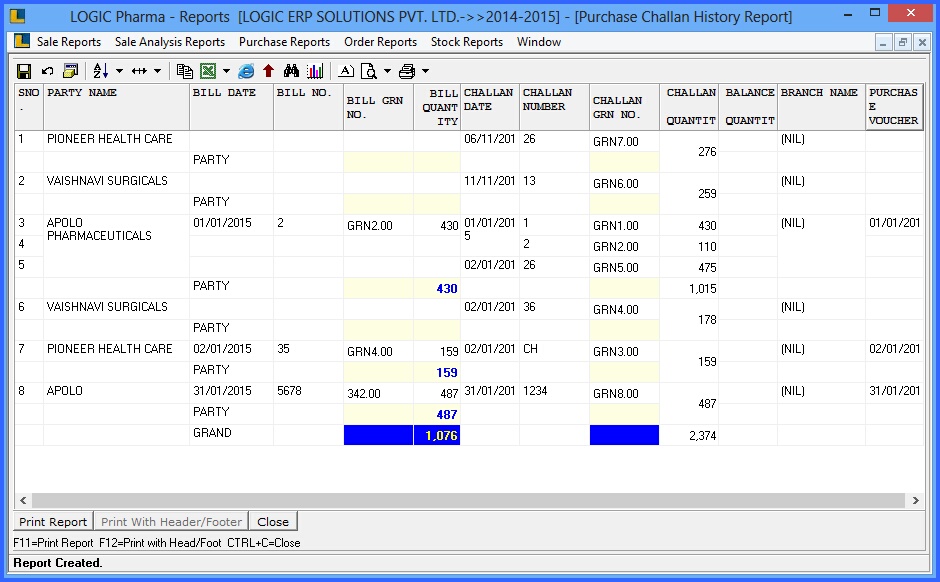This screenshot has width=940, height=582.
Task: Export report with the Excel icon
Action: pos(208,71)
